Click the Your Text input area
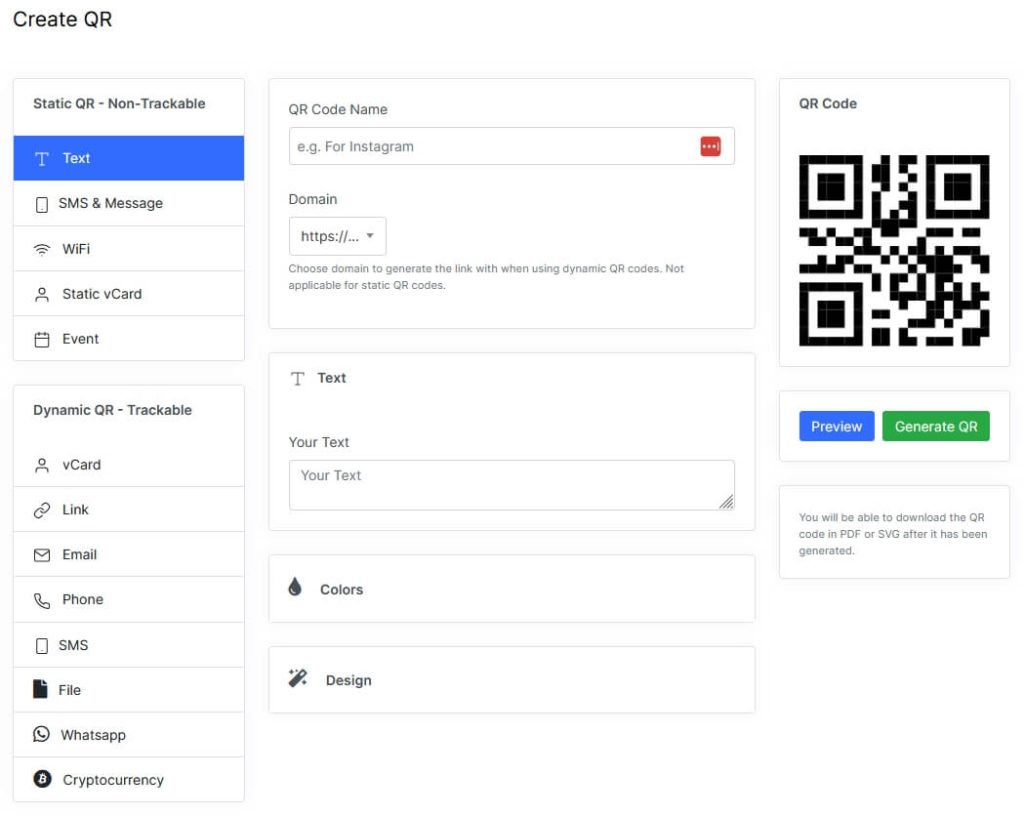 click(511, 483)
